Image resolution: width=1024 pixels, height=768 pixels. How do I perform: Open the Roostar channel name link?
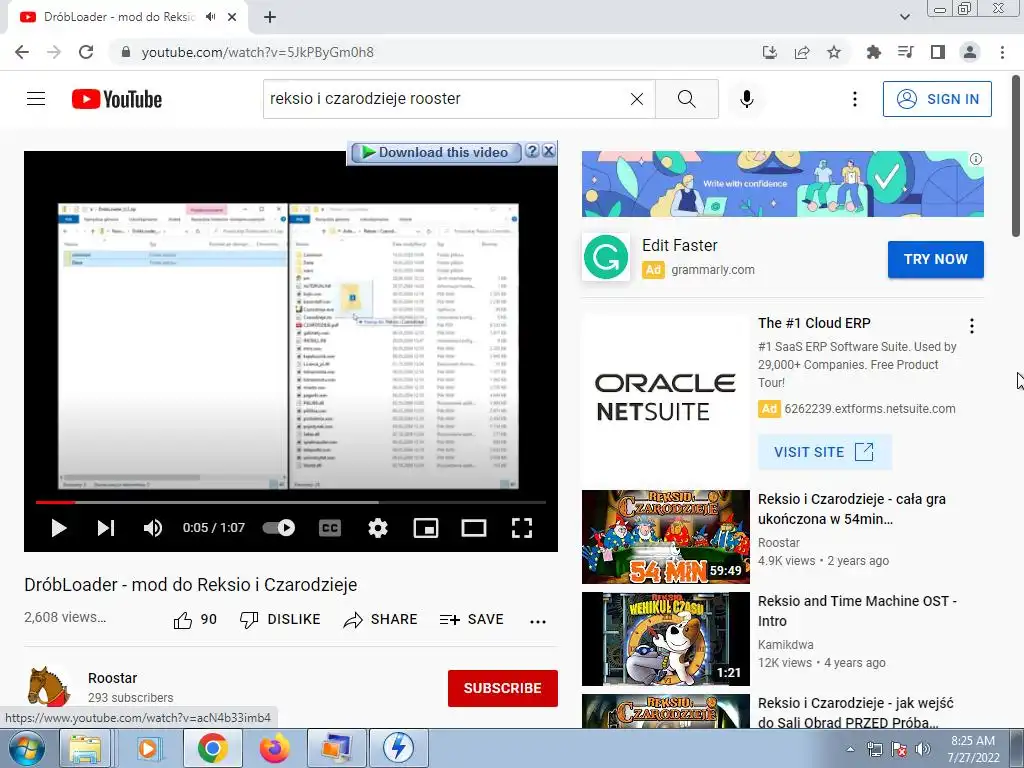coord(112,678)
